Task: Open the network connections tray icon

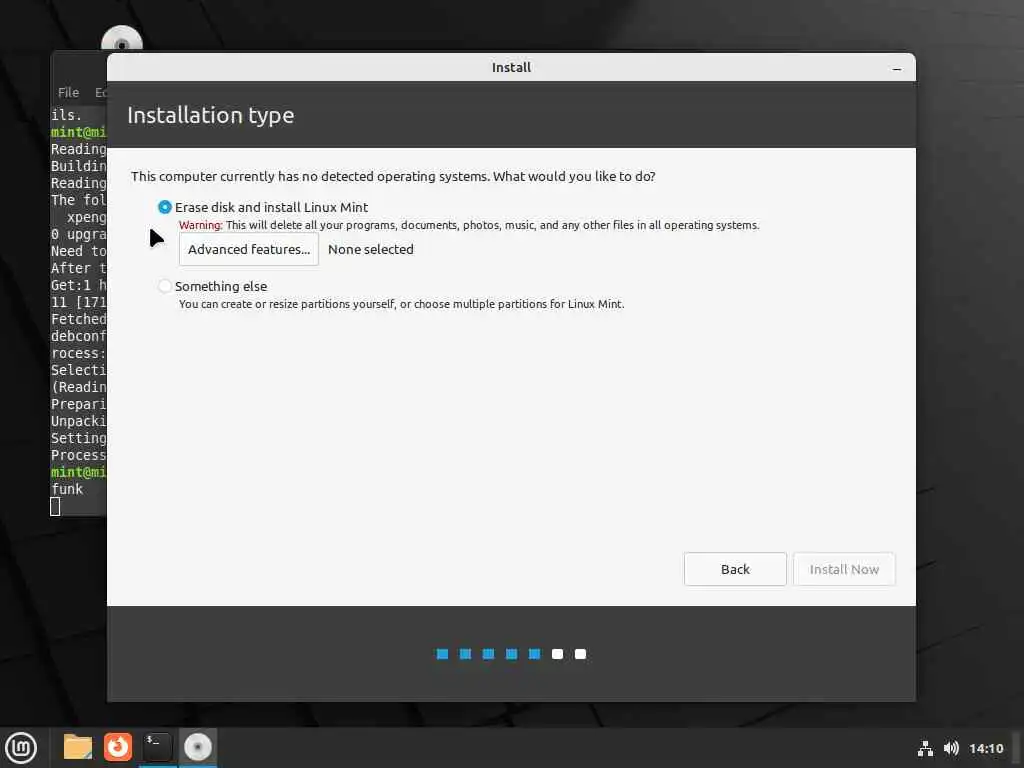Action: coord(925,748)
